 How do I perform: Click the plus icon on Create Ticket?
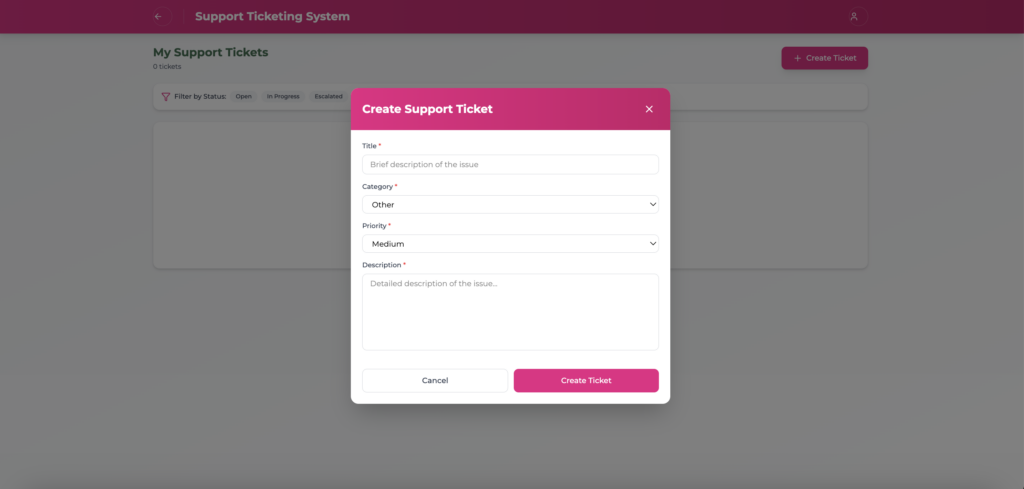(x=797, y=58)
